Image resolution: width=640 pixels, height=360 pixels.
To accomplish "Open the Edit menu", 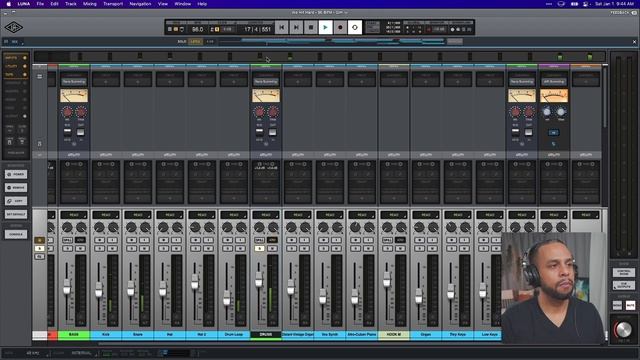I will click(x=54, y=4).
